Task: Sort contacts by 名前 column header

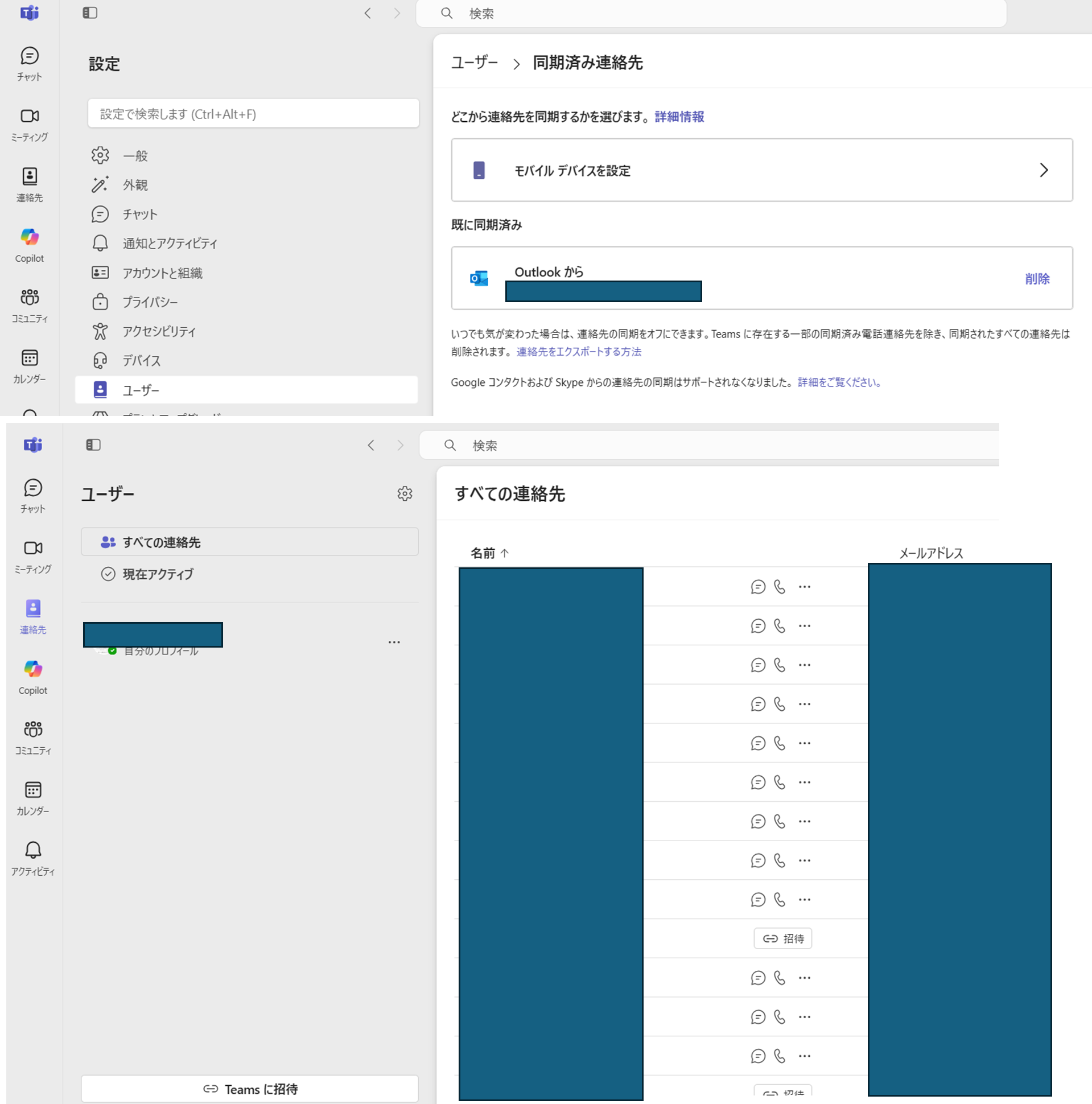Action: [x=489, y=553]
